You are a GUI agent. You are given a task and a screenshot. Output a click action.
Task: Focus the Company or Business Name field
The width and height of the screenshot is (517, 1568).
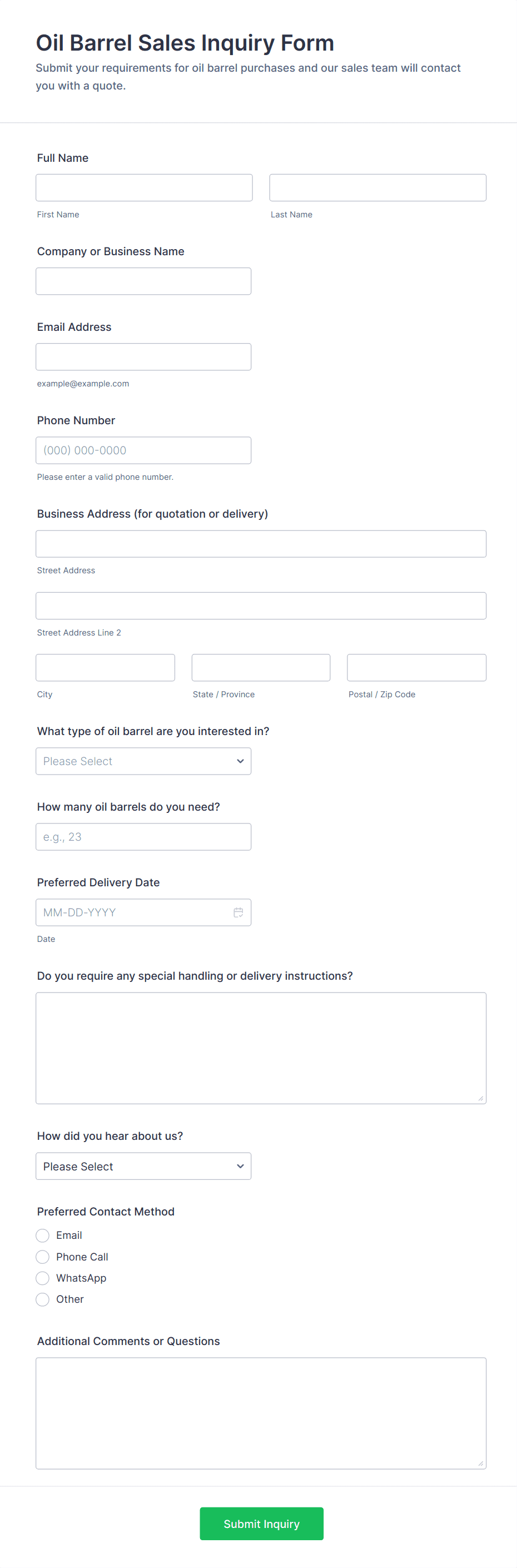click(143, 281)
